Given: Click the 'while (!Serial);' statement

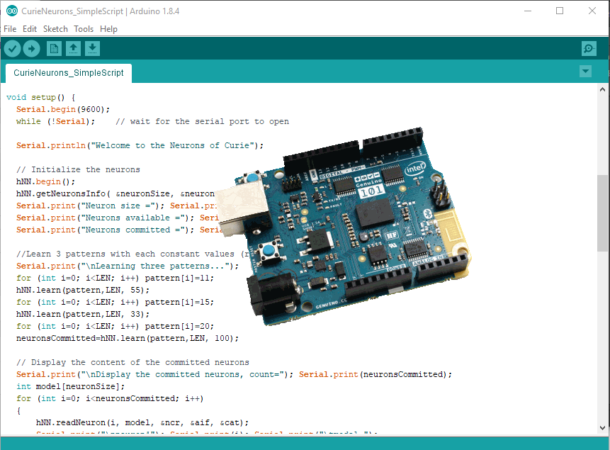Looking at the screenshot, I should click(x=56, y=121).
